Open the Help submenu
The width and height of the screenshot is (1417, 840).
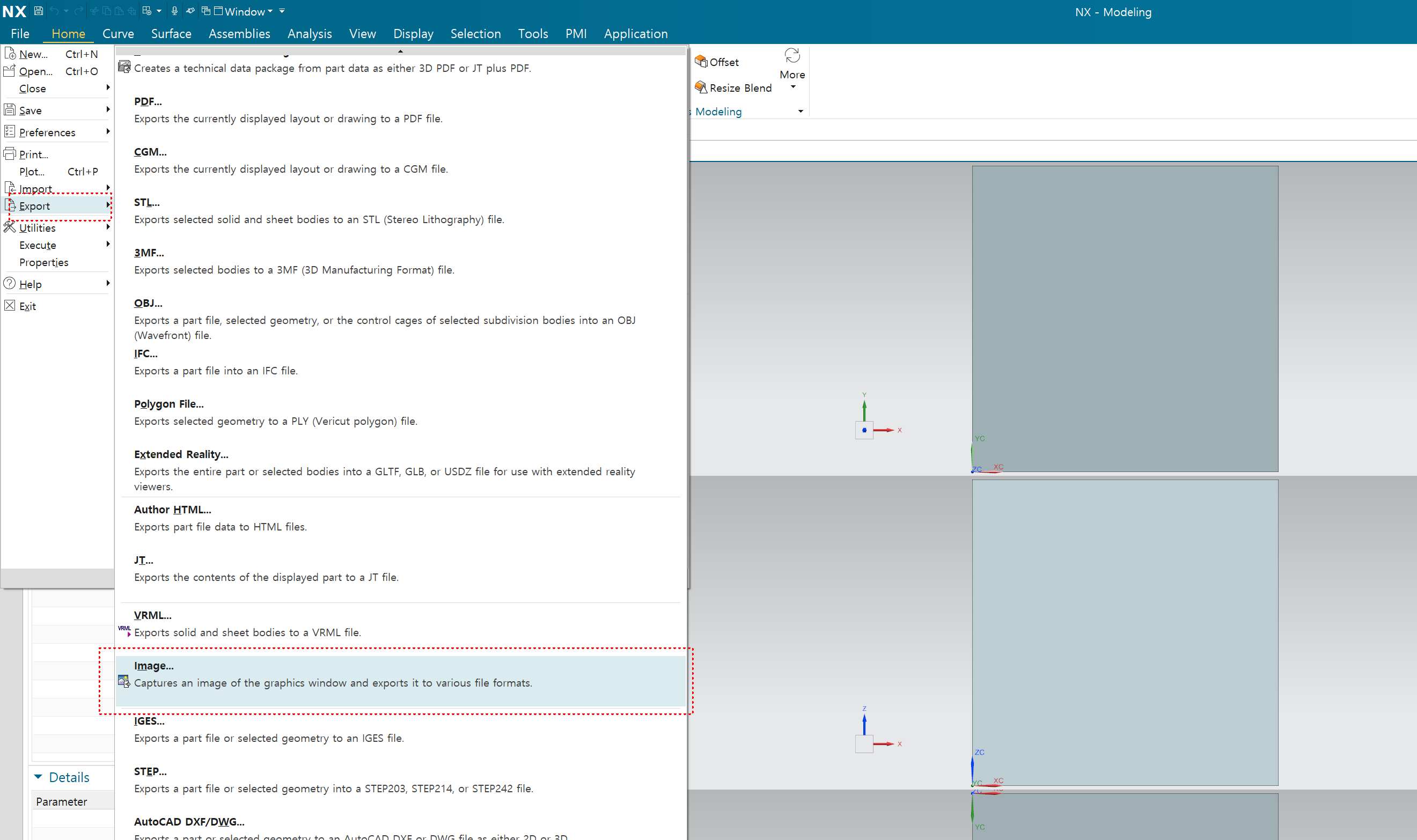[57, 284]
